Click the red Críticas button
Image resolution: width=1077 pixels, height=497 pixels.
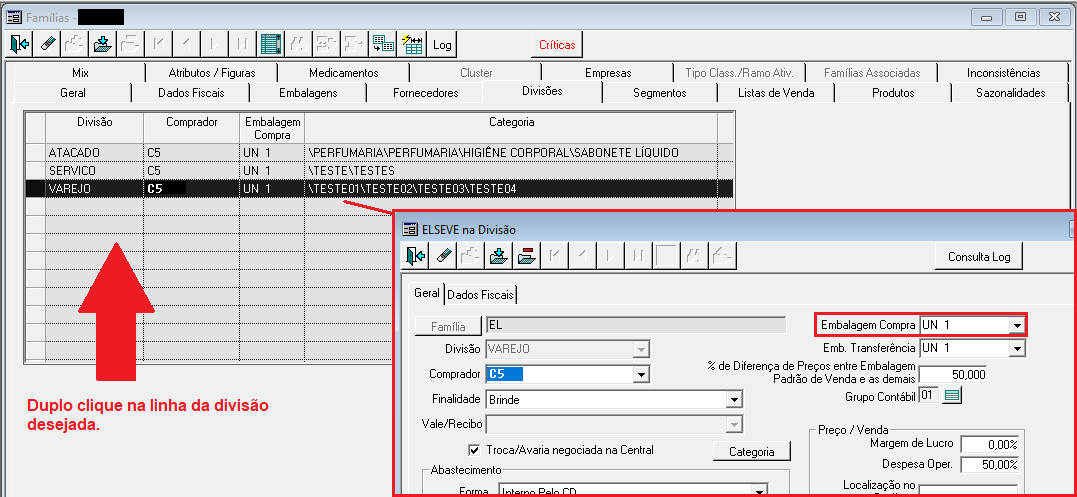click(557, 45)
